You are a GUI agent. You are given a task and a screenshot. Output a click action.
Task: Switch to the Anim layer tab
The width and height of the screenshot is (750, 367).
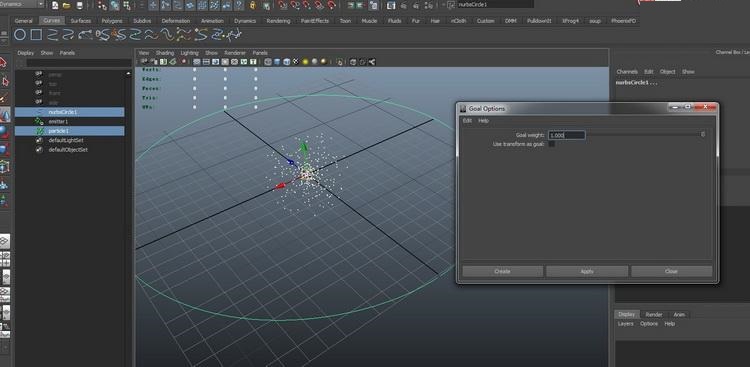click(x=679, y=314)
